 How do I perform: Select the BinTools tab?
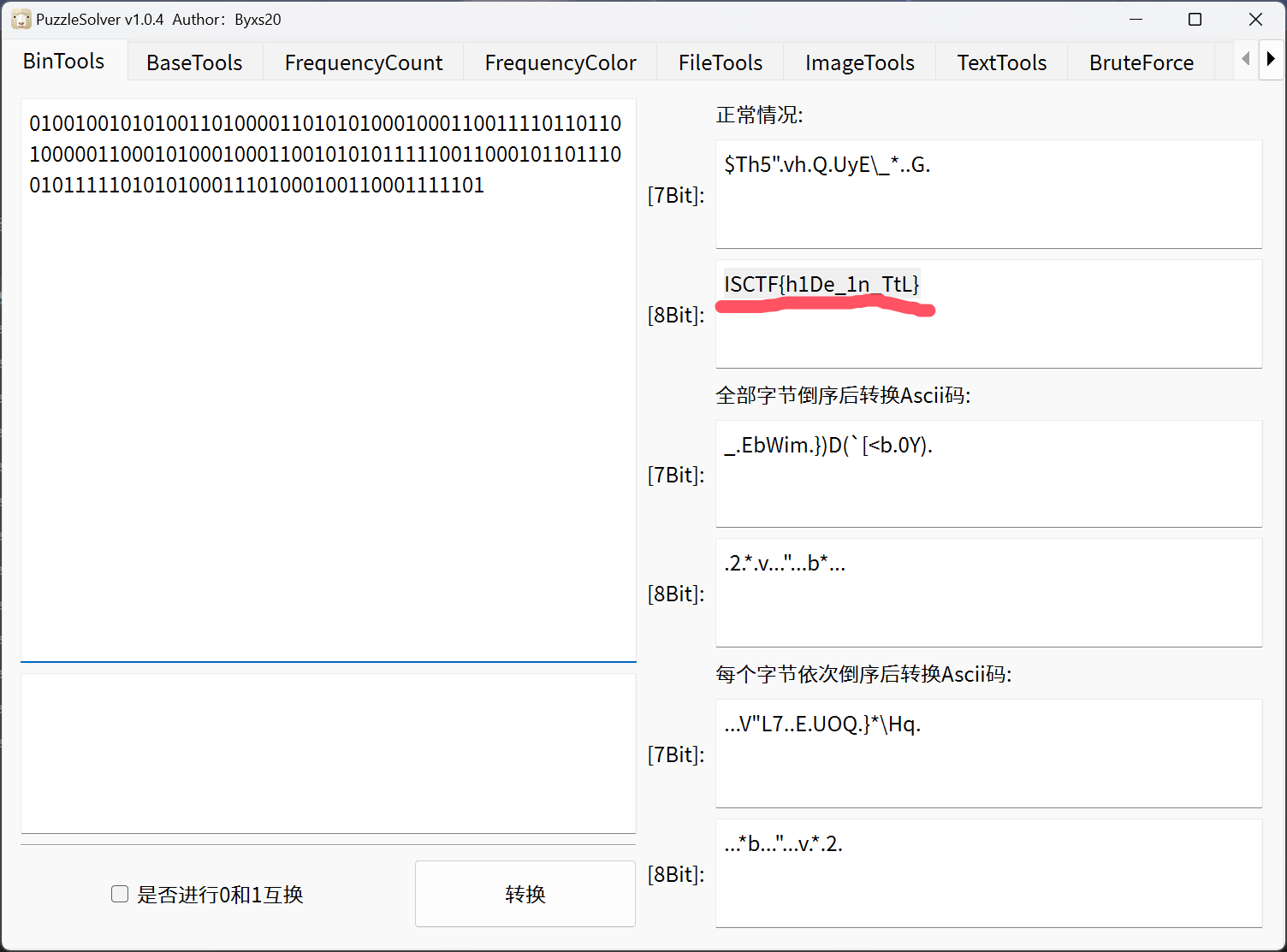[x=64, y=62]
